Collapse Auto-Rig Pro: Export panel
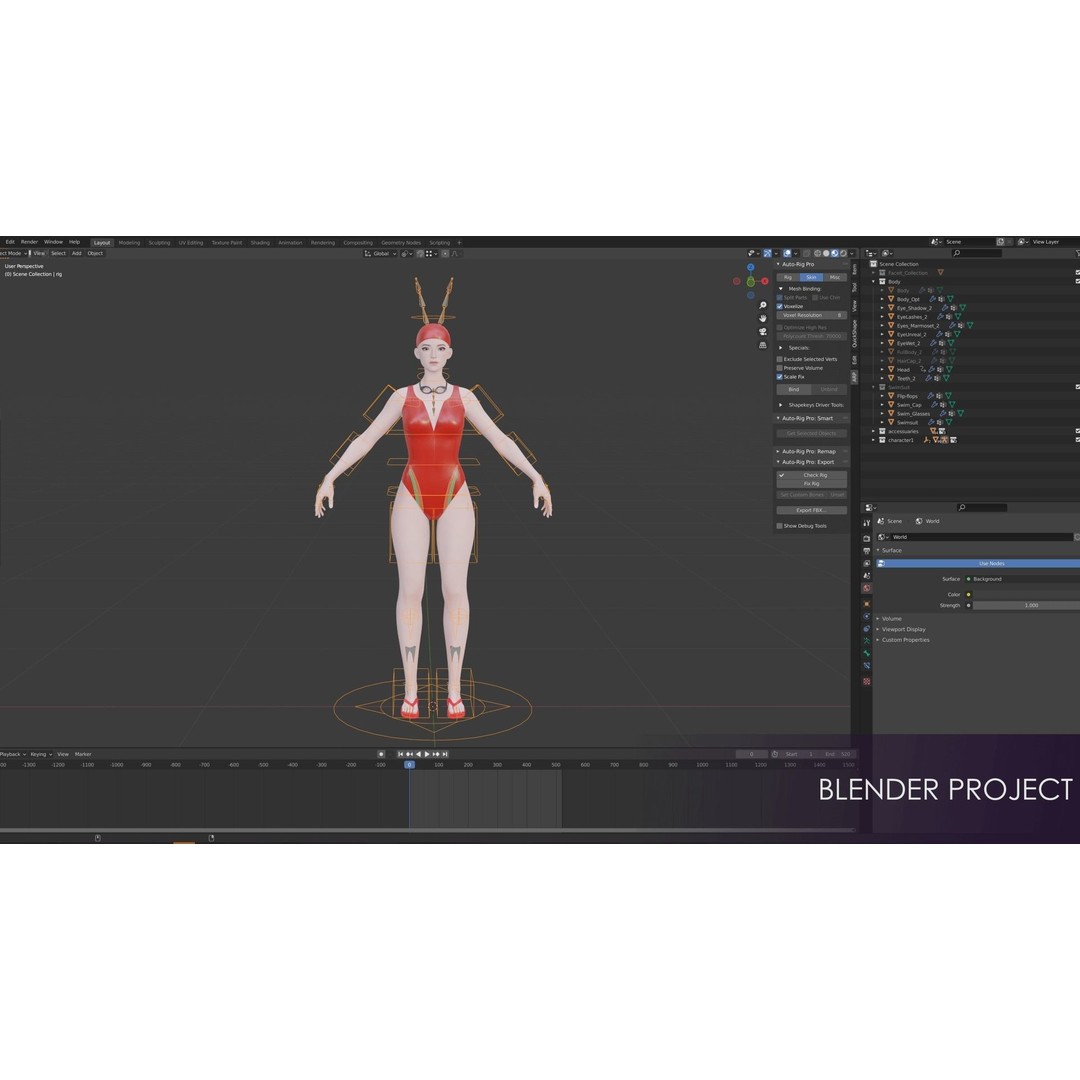The width and height of the screenshot is (1080, 1080). tap(778, 462)
